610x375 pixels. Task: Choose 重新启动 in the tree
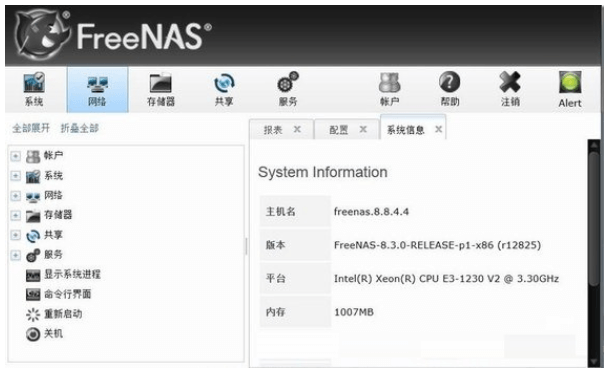pyautogui.click(x=63, y=314)
